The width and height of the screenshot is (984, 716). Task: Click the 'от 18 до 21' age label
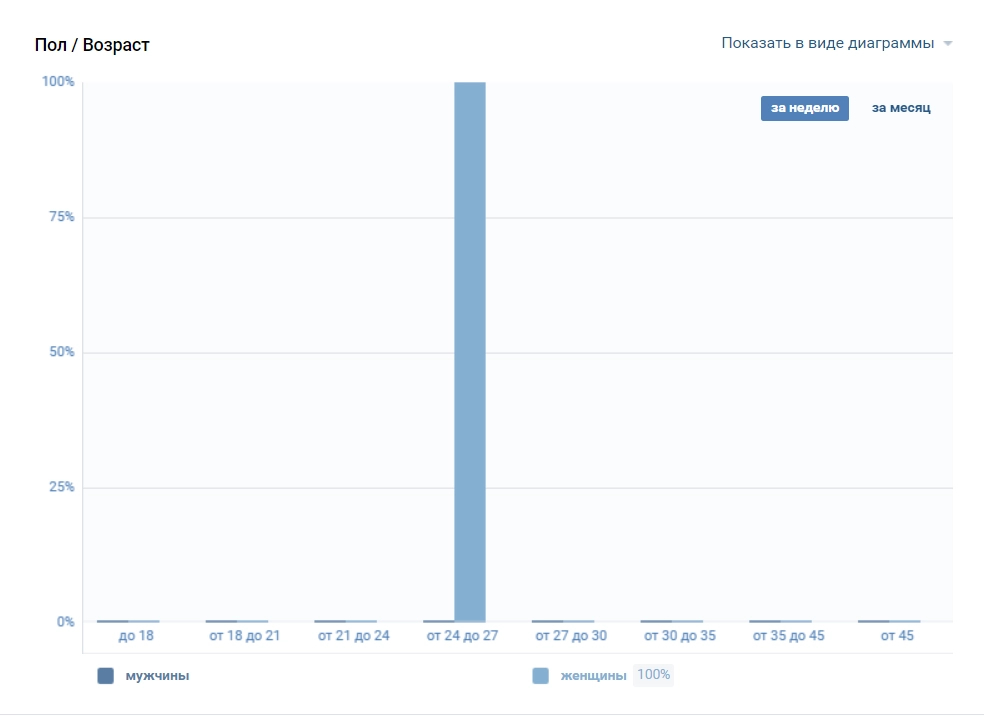pos(244,636)
